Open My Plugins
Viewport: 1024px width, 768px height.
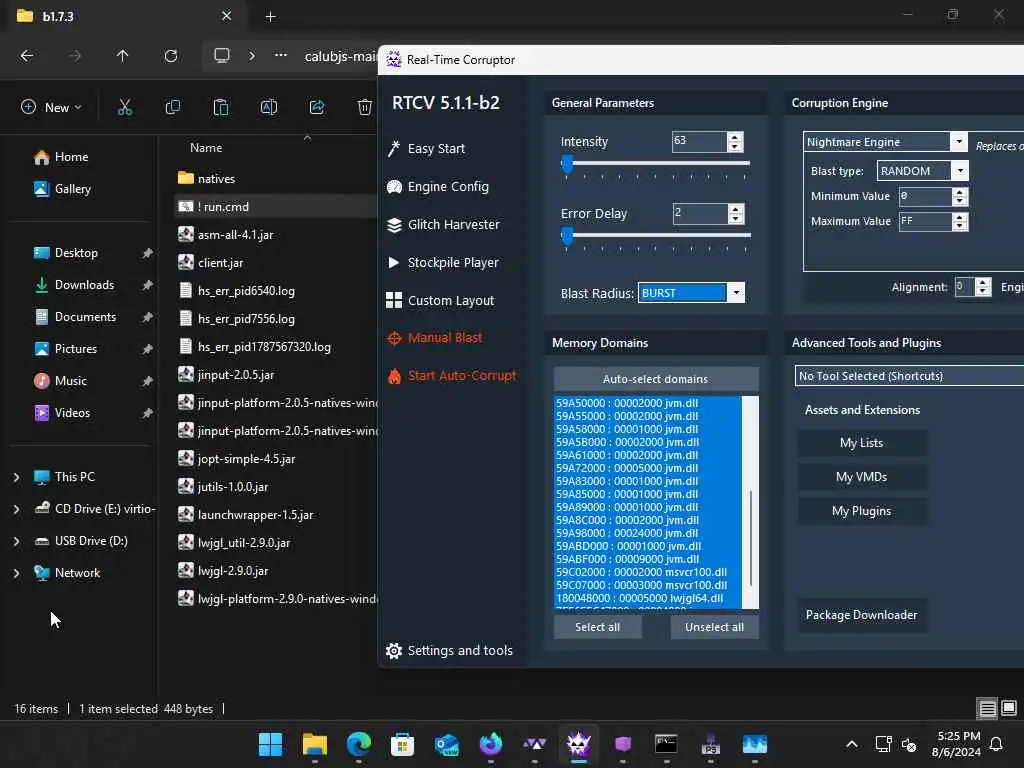click(861, 511)
